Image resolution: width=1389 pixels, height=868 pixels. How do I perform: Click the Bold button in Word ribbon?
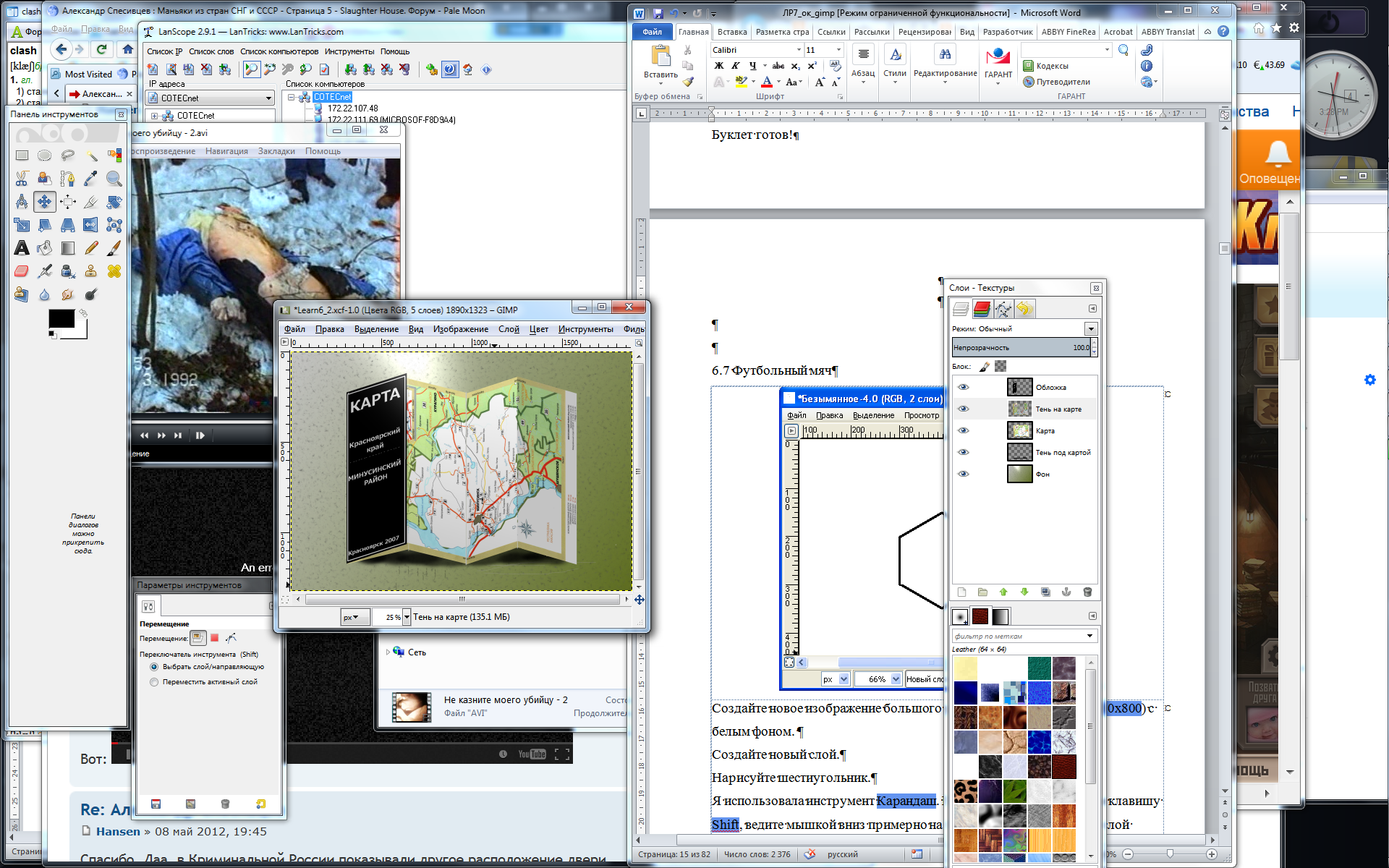[719, 66]
